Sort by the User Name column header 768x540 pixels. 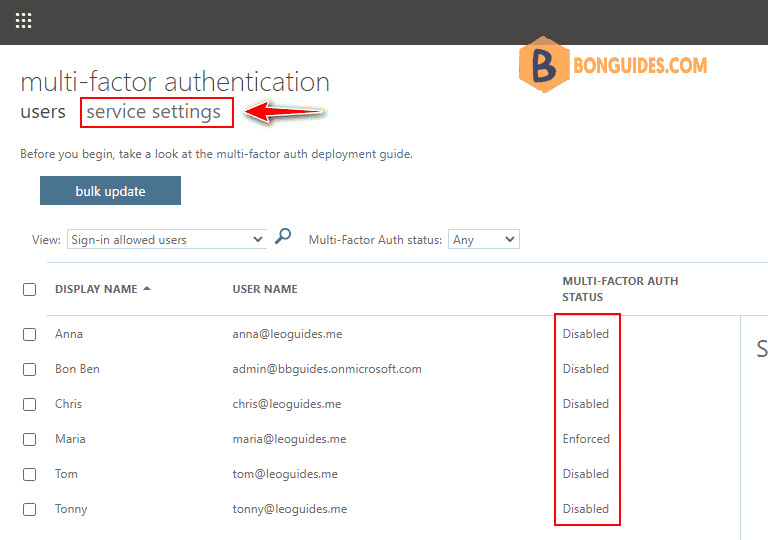265,290
